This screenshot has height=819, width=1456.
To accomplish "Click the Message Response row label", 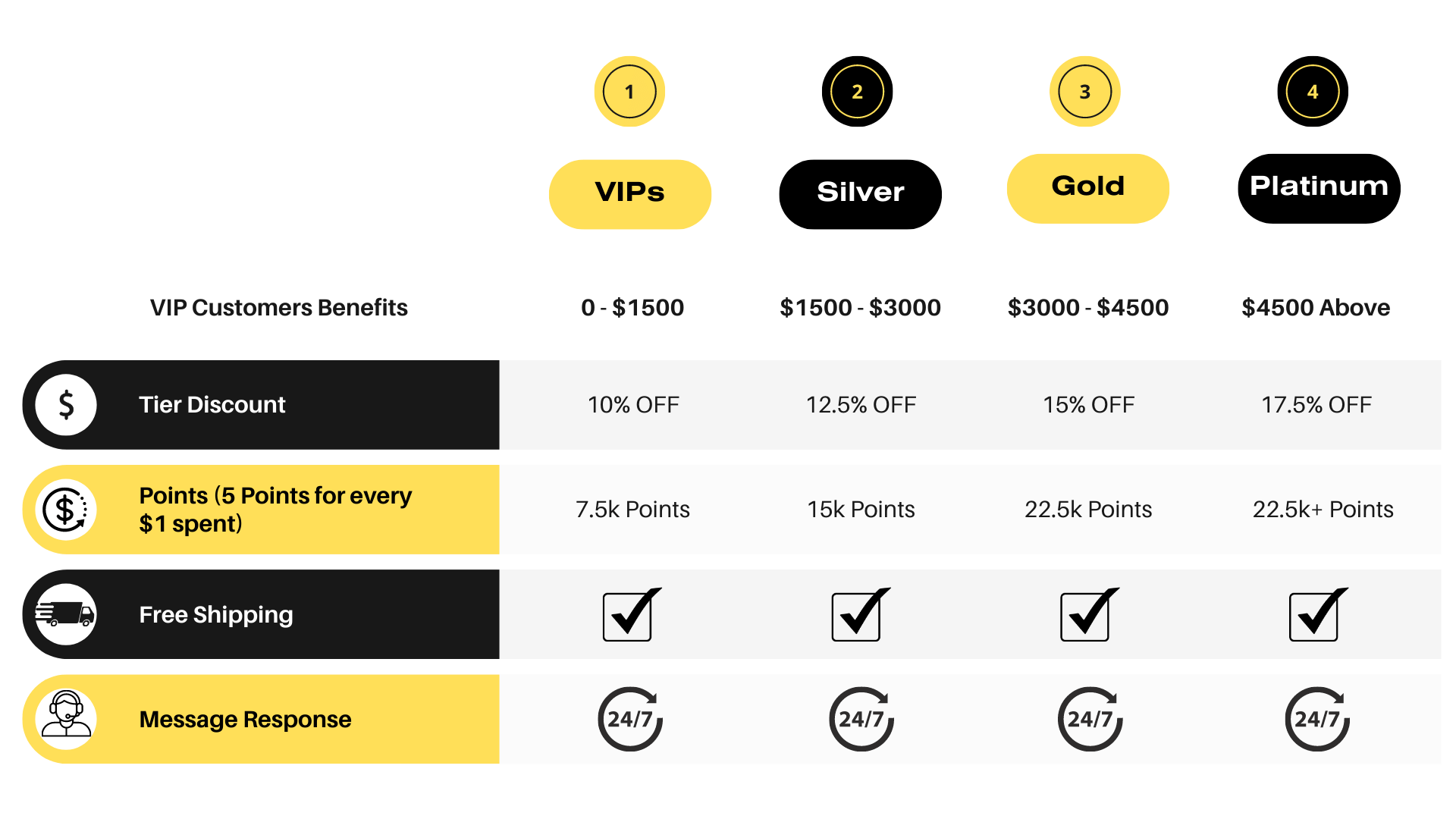I will [245, 719].
